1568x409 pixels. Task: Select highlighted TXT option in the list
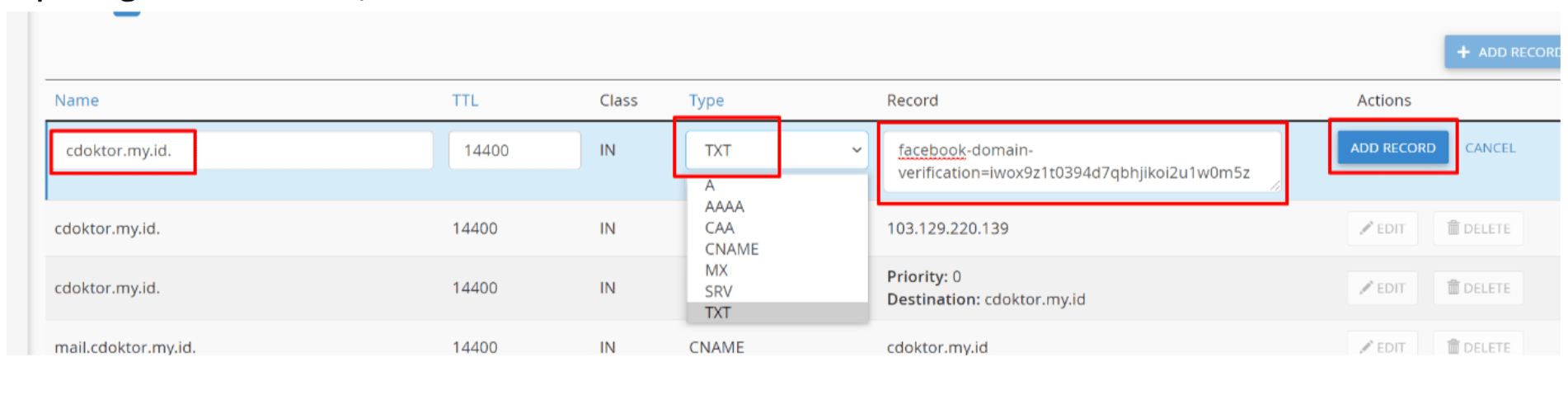click(x=777, y=313)
